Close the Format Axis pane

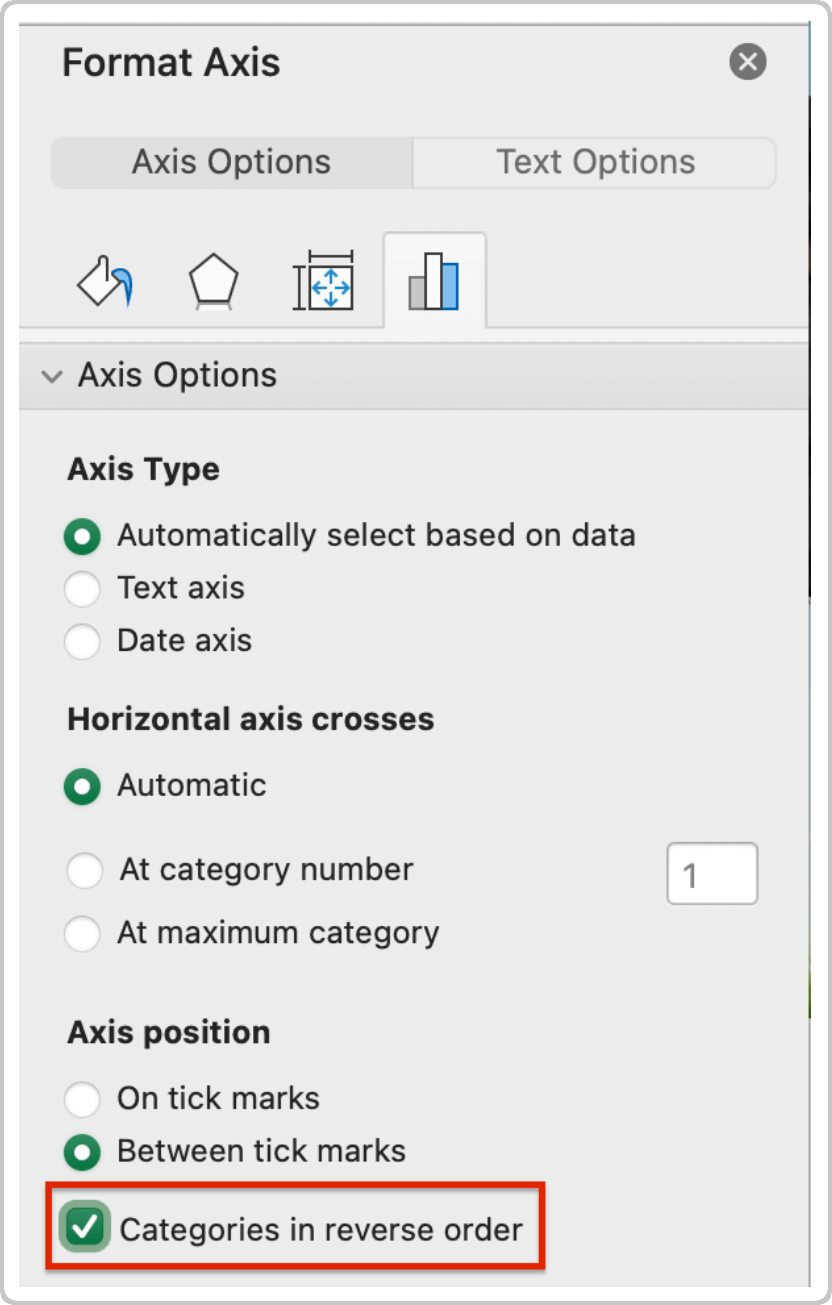(x=747, y=62)
